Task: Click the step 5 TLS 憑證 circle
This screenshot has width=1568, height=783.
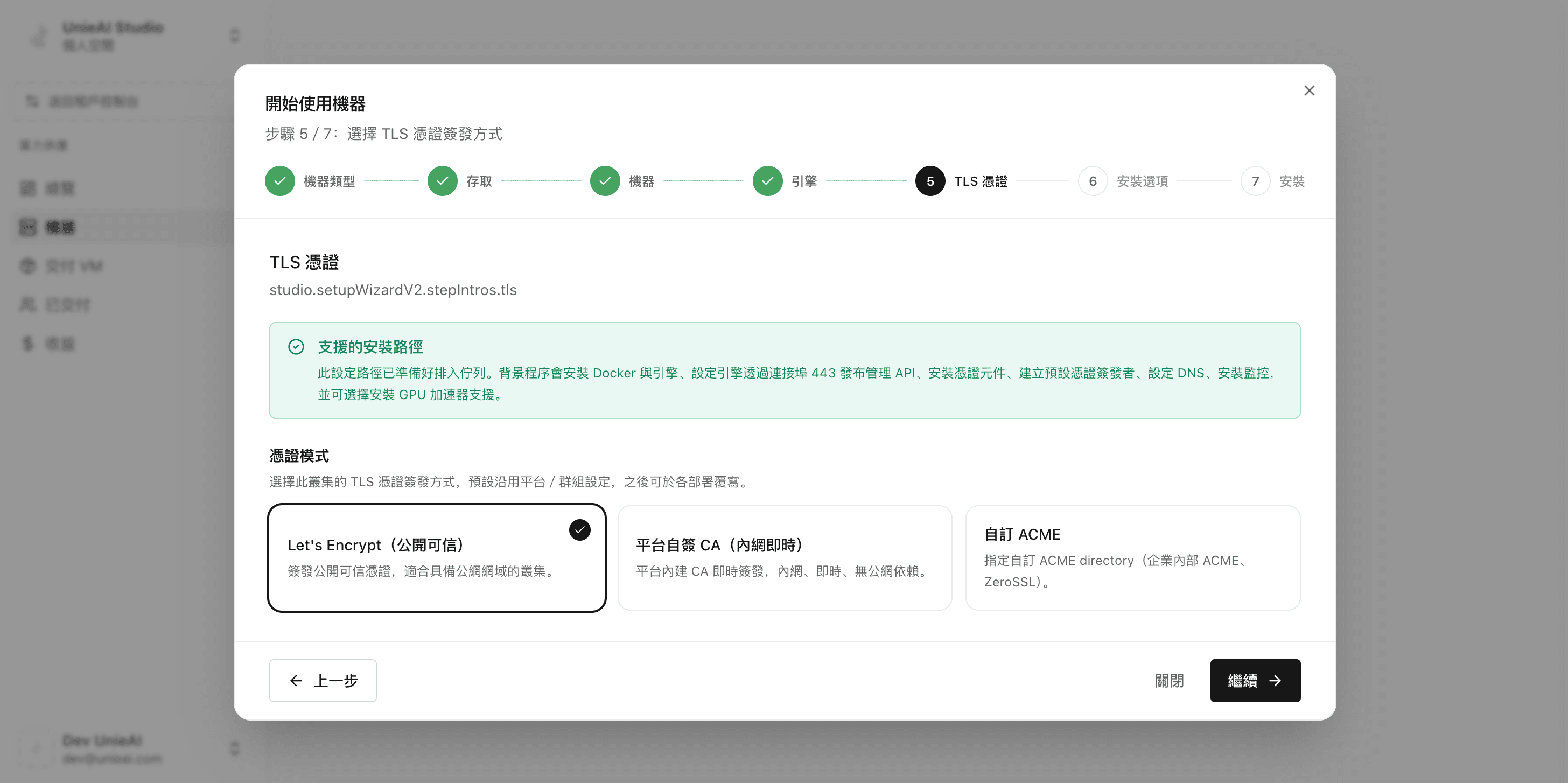Action: 930,181
